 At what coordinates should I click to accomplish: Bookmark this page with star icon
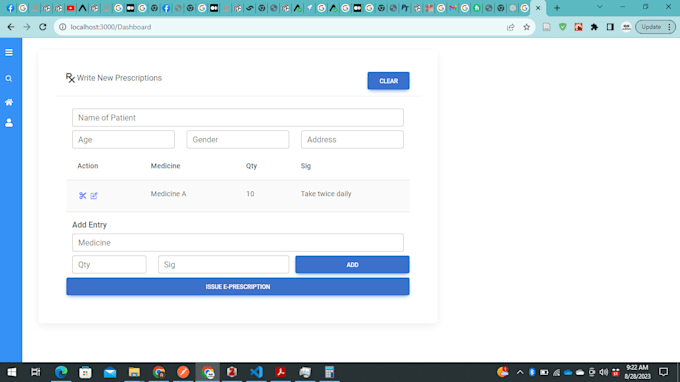526,27
